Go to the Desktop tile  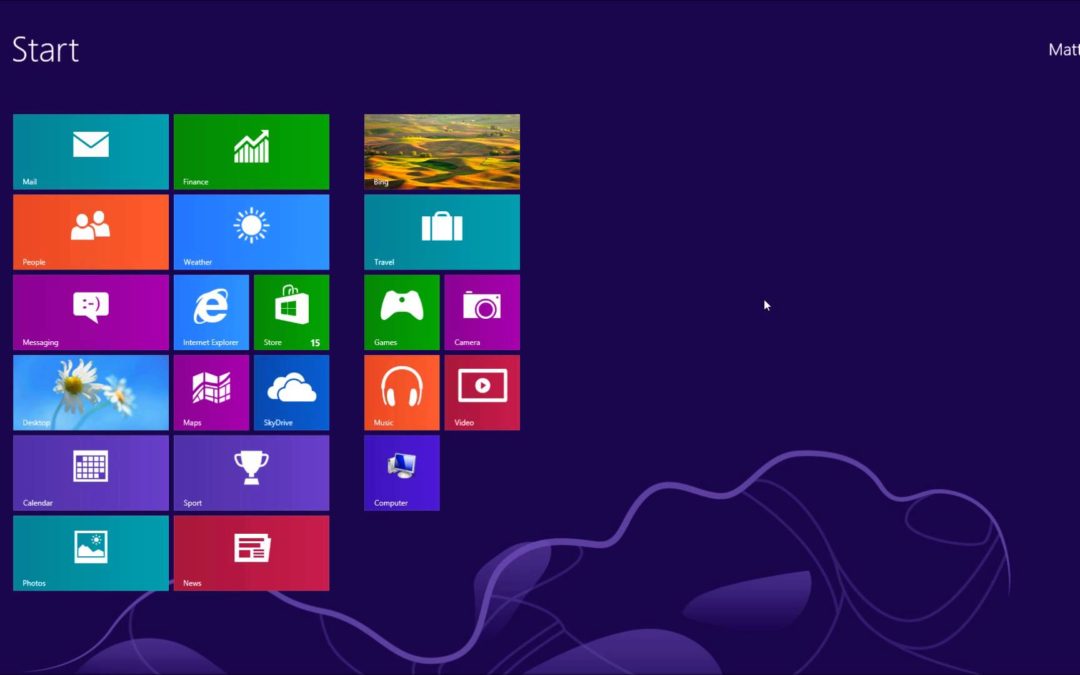91,393
